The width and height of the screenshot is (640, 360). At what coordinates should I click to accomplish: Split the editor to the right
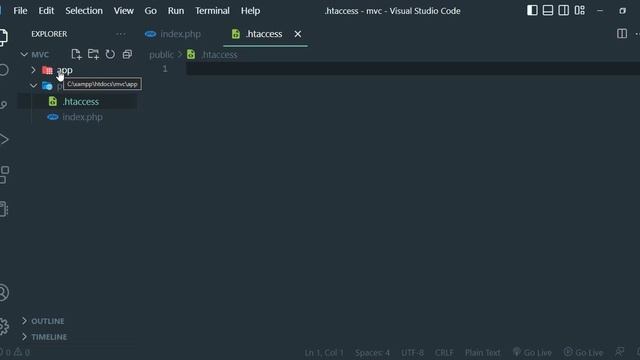coord(622,34)
